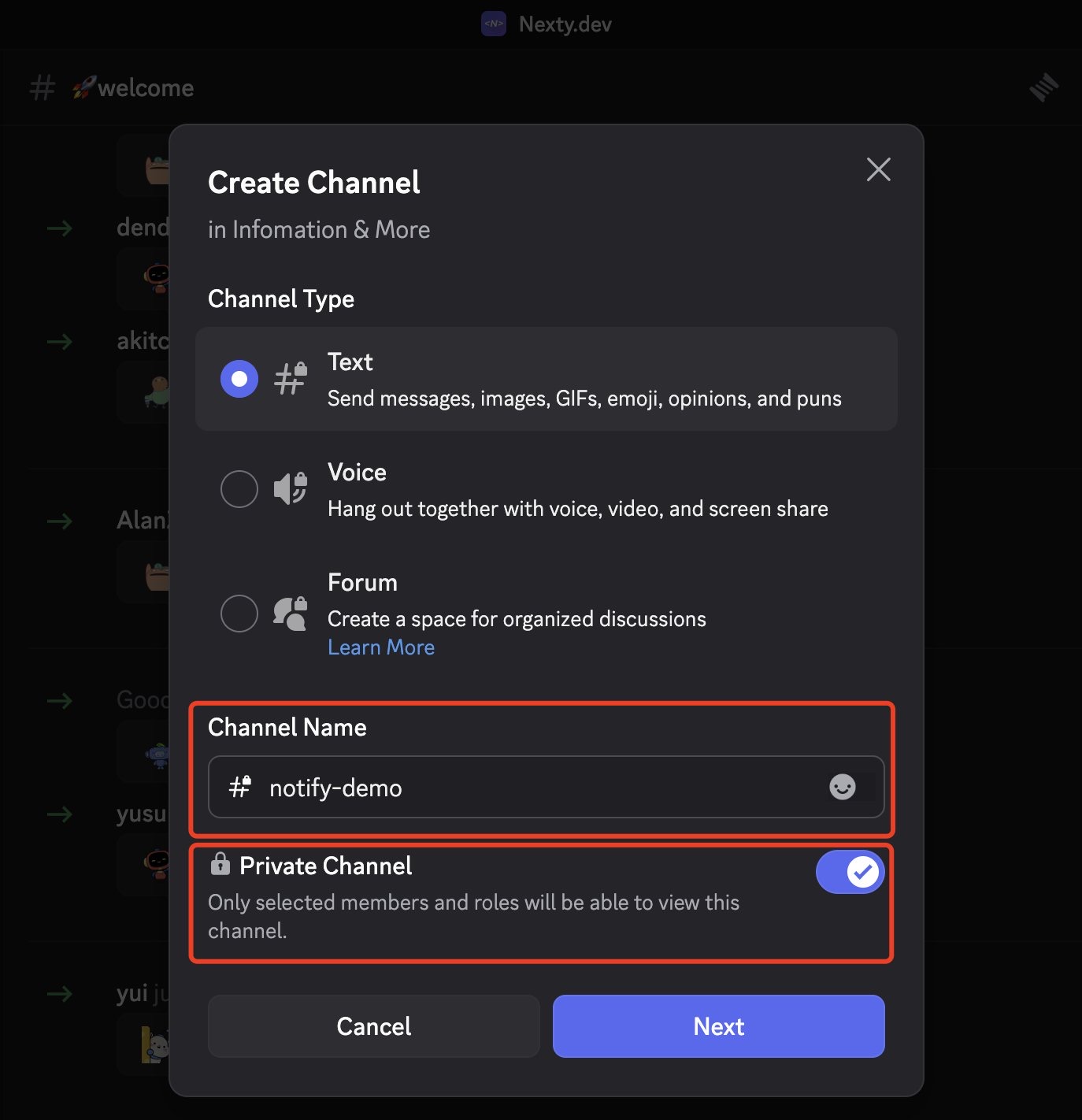Close the Create Channel dialog with X
Viewport: 1082px width, 1120px height.
click(878, 169)
